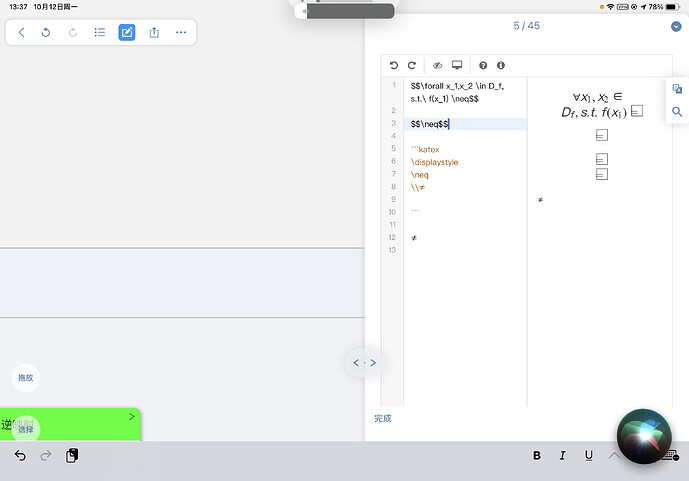Image resolution: width=689 pixels, height=481 pixels.
Task: Click editor line 3 with $$\neq$$
Action: [x=464, y=124]
